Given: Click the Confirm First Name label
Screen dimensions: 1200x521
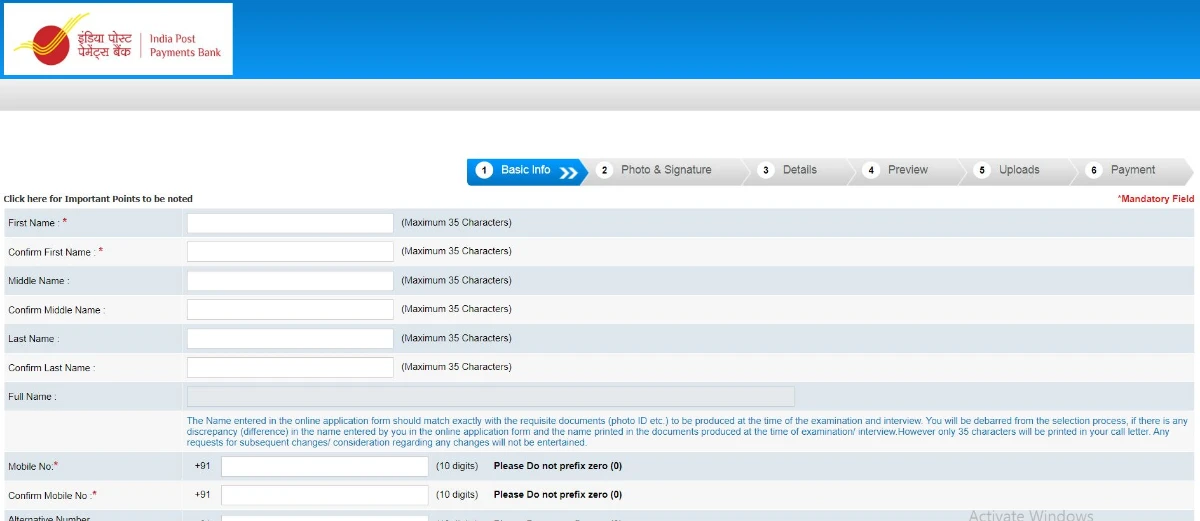Looking at the screenshot, I should click(x=55, y=252).
